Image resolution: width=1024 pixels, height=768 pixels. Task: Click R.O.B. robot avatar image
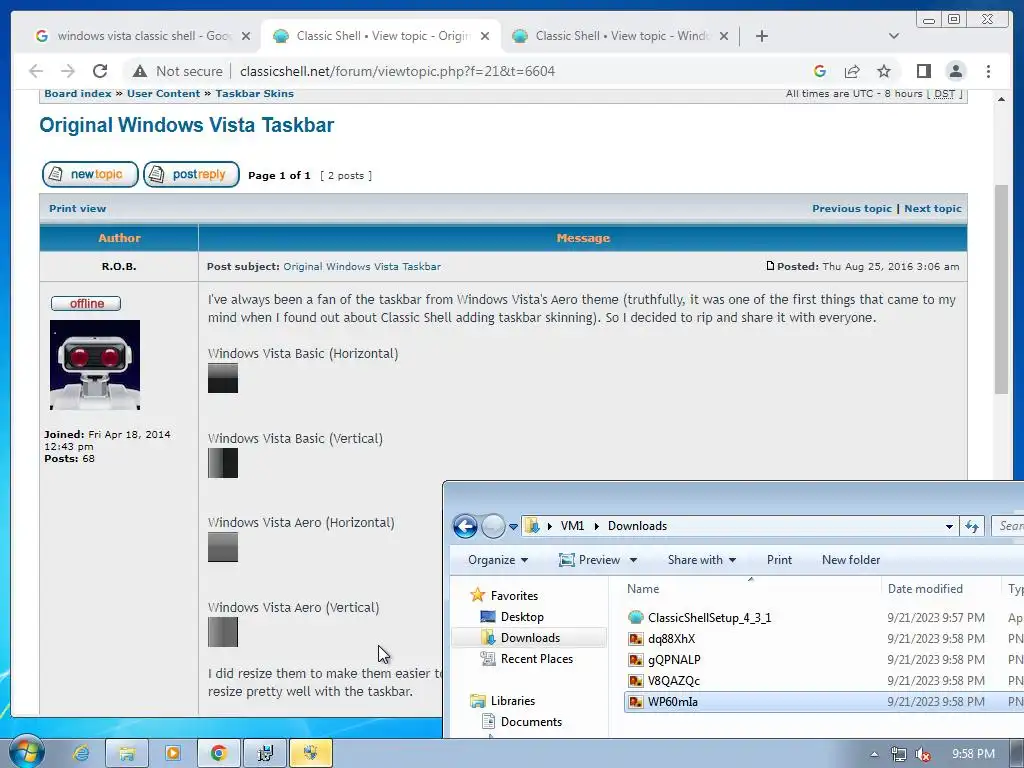tap(95, 365)
